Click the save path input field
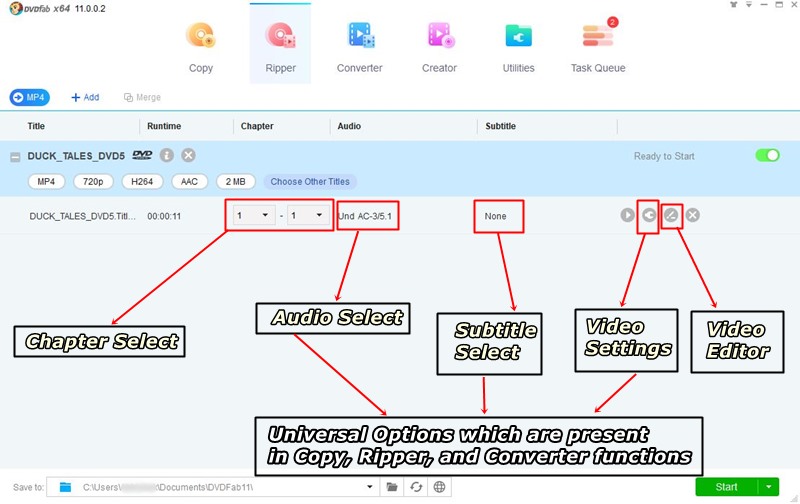800x504 pixels. pyautogui.click(x=213, y=487)
